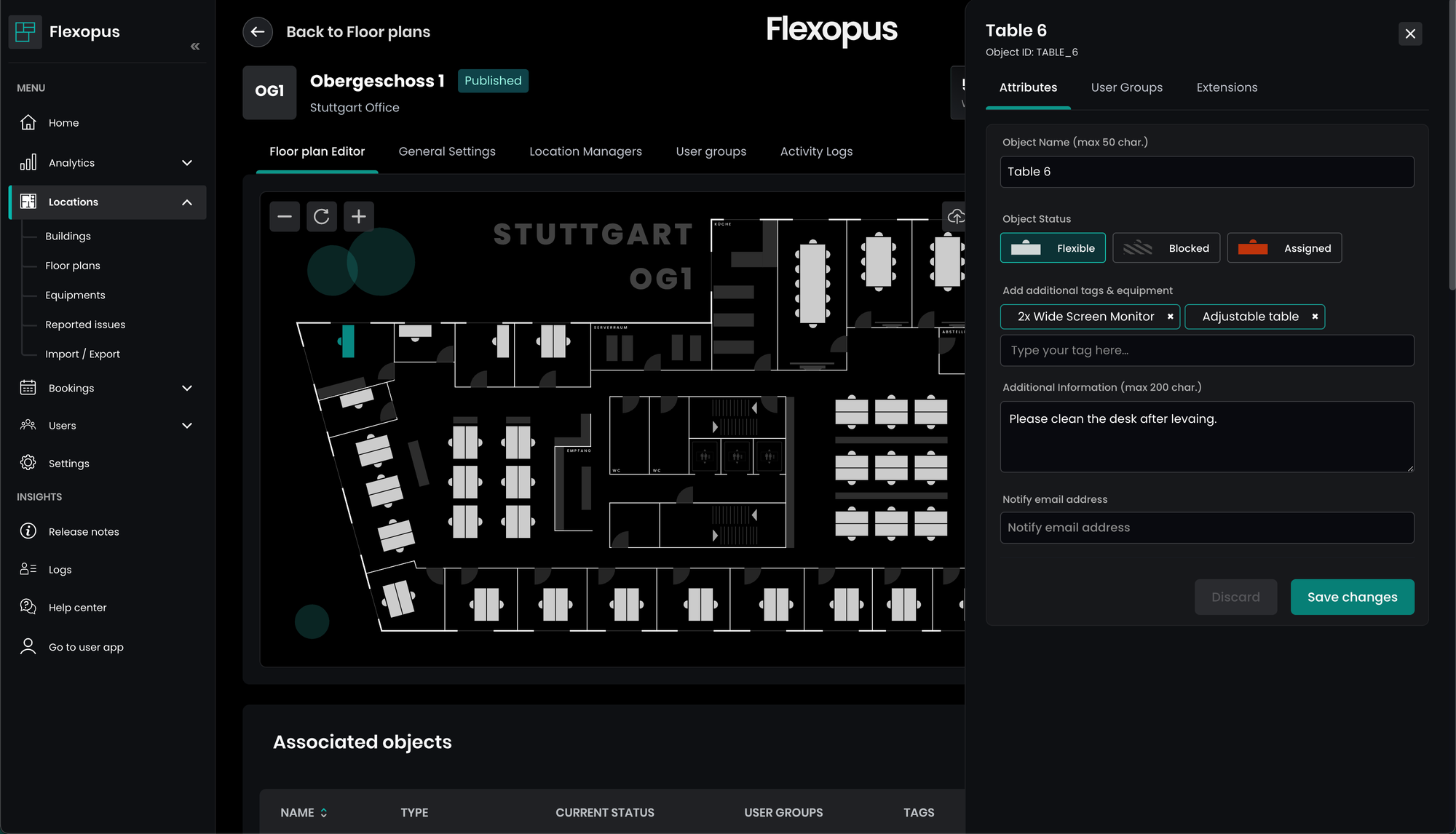Zoom in floor plan with plus icon
Screen dimensions: 1456x834
tap(358, 217)
